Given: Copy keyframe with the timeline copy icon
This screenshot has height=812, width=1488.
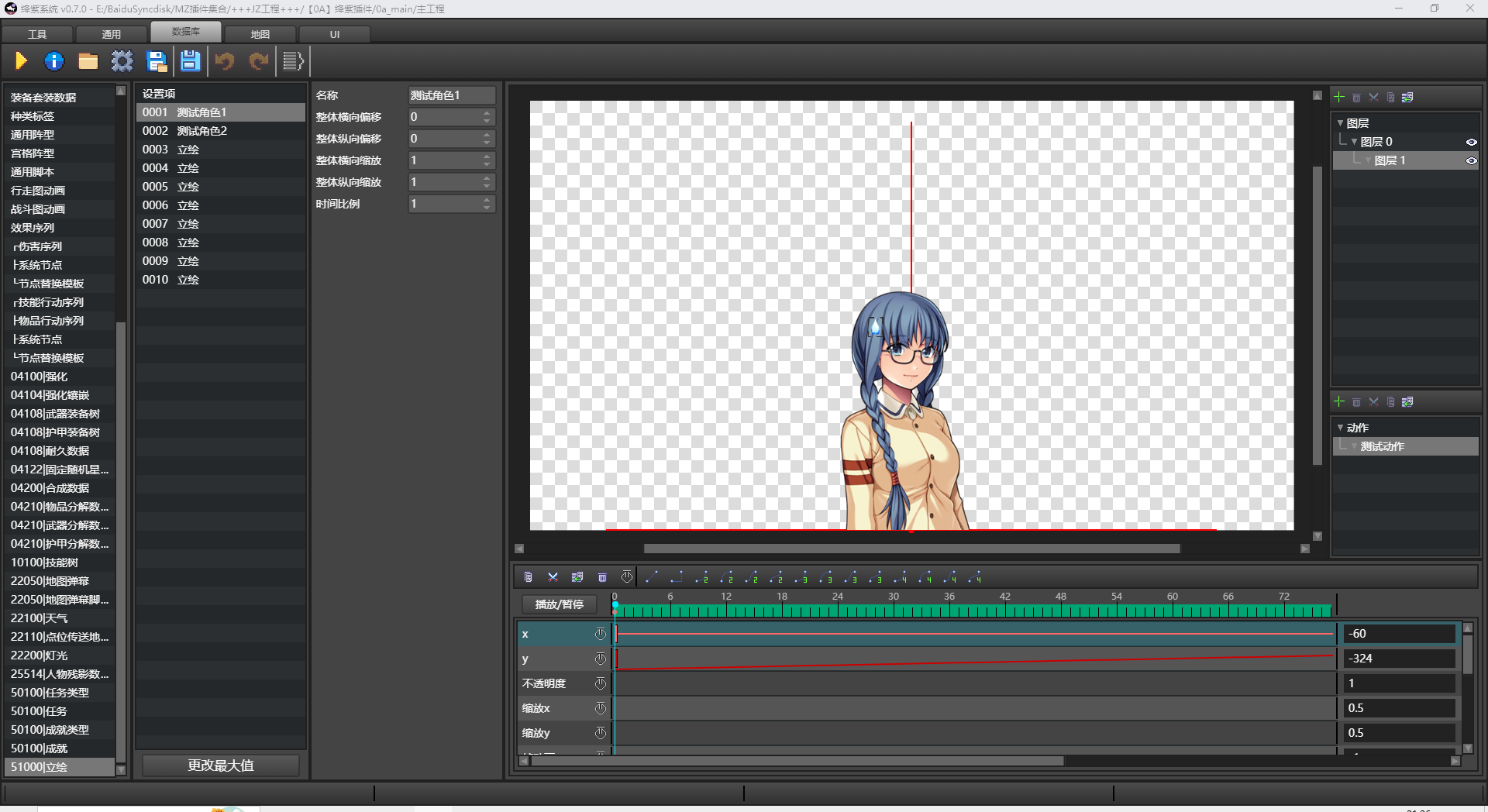Looking at the screenshot, I should 528,577.
